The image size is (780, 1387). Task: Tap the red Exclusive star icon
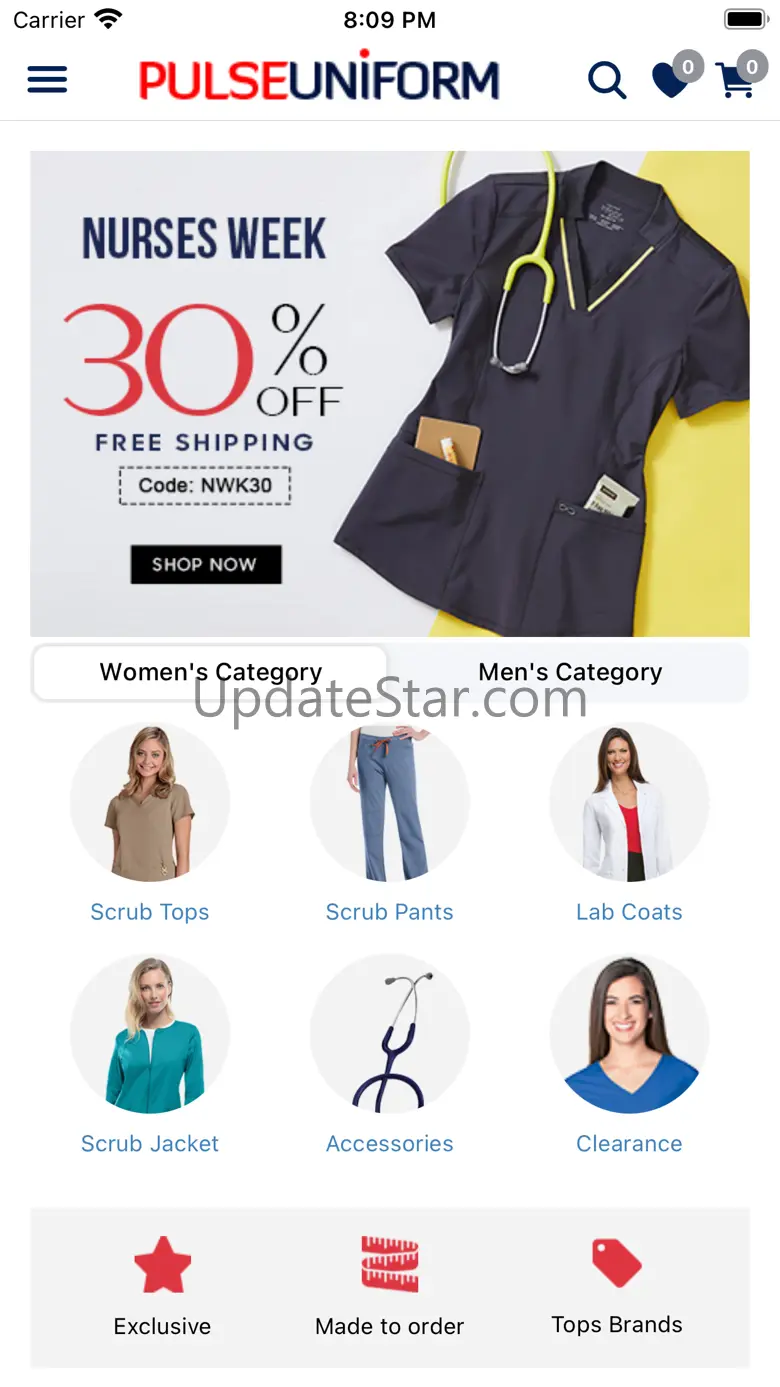click(x=162, y=1264)
